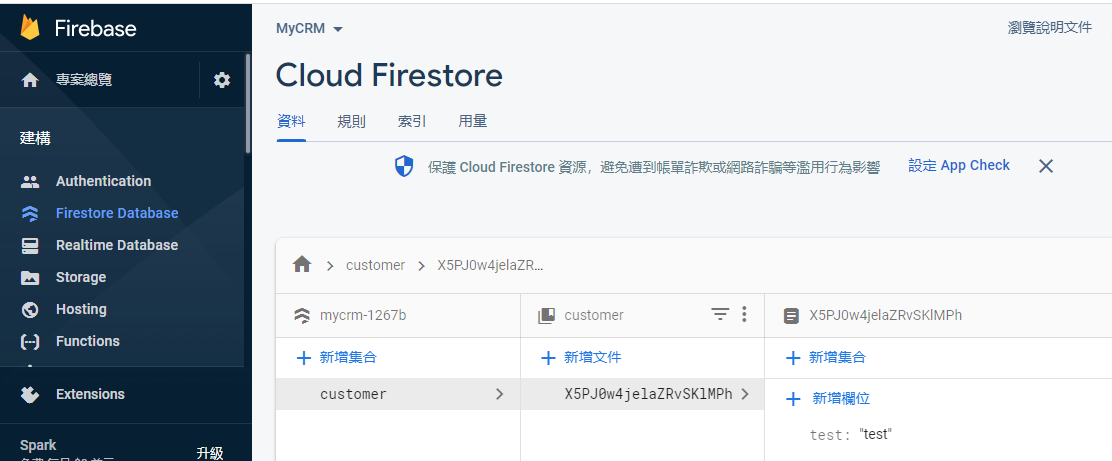Click 升級 to upgrade the plan
Image resolution: width=1112 pixels, height=461 pixels.
pos(210,453)
